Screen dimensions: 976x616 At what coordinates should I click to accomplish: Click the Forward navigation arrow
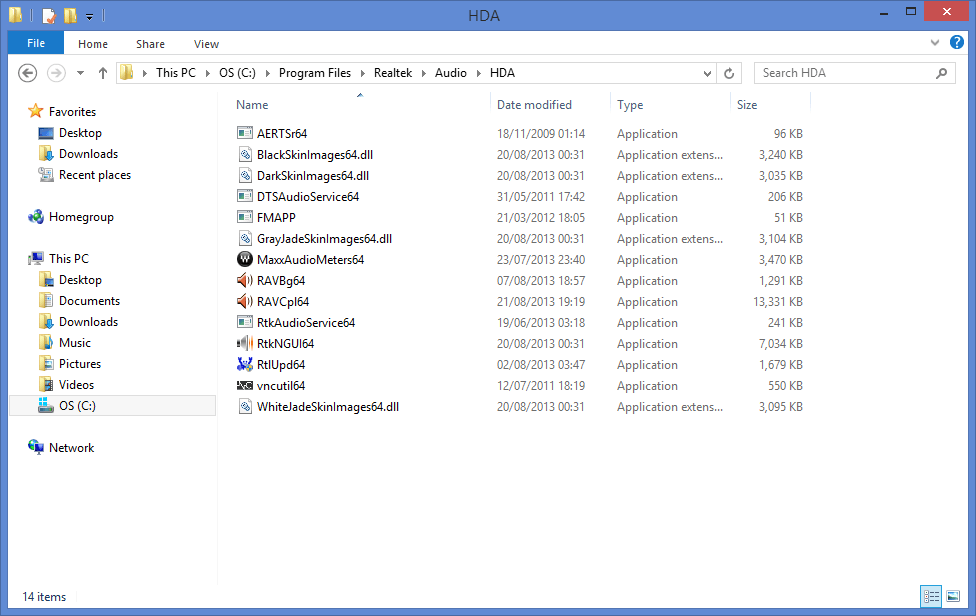click(56, 73)
